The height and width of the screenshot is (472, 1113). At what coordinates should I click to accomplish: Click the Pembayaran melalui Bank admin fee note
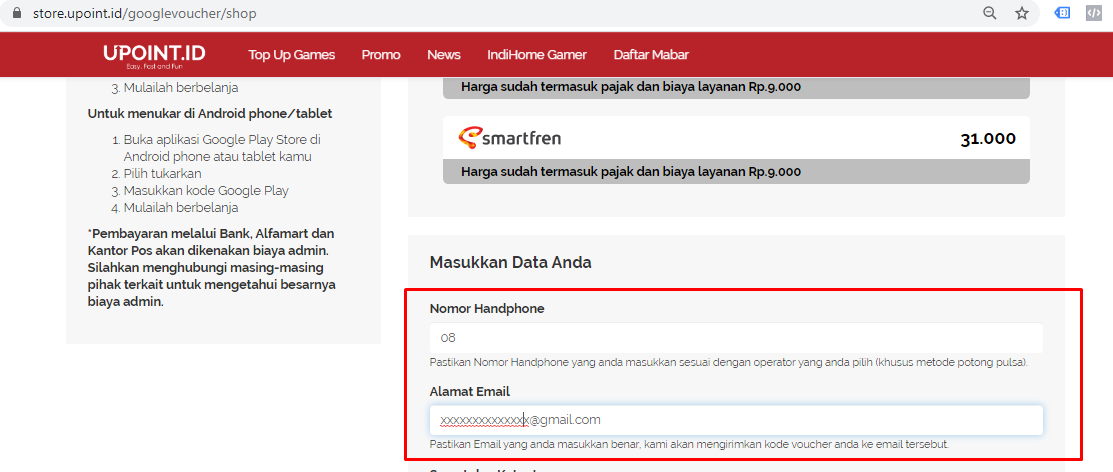tap(212, 268)
